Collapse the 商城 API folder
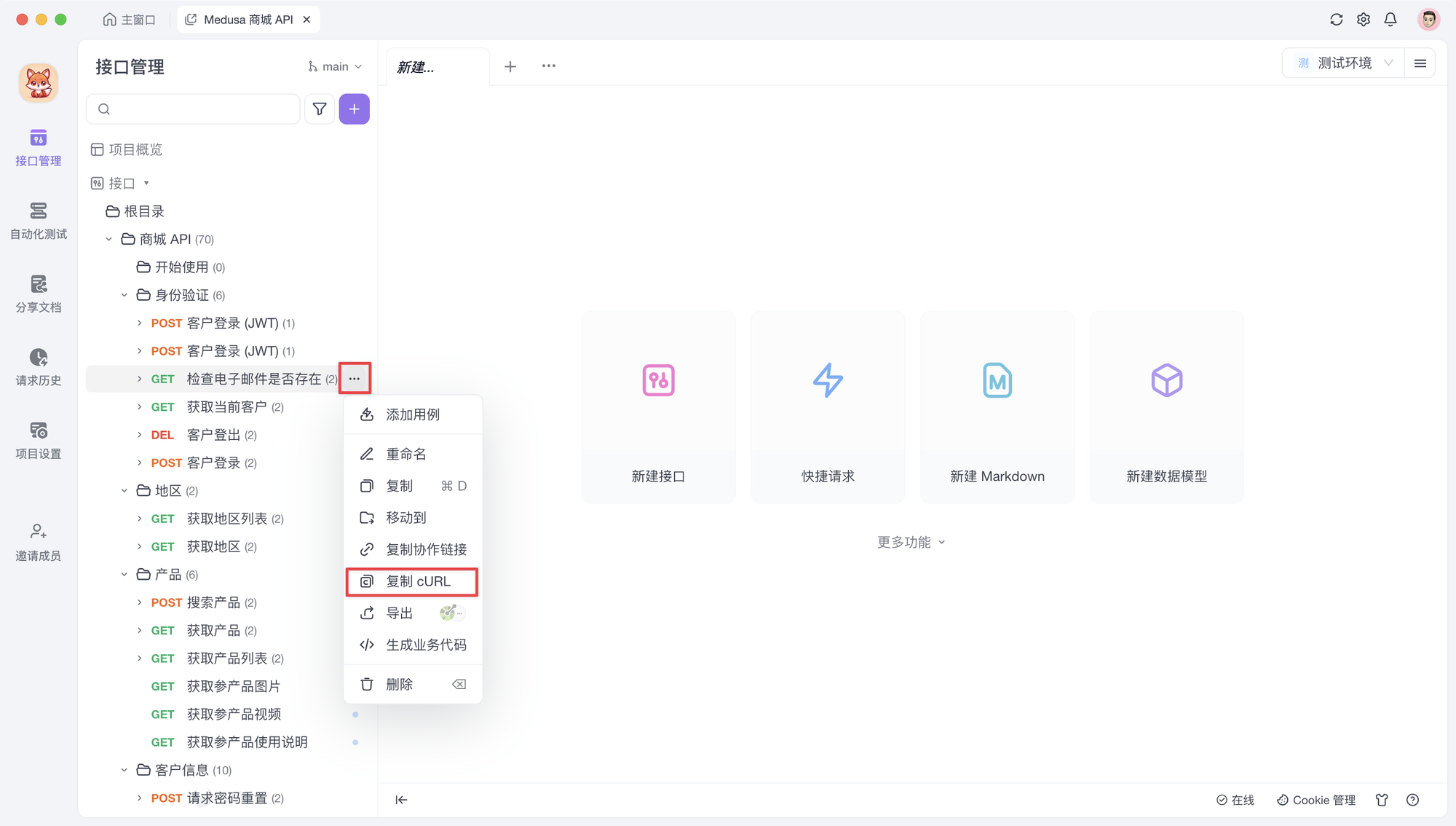 pos(109,240)
